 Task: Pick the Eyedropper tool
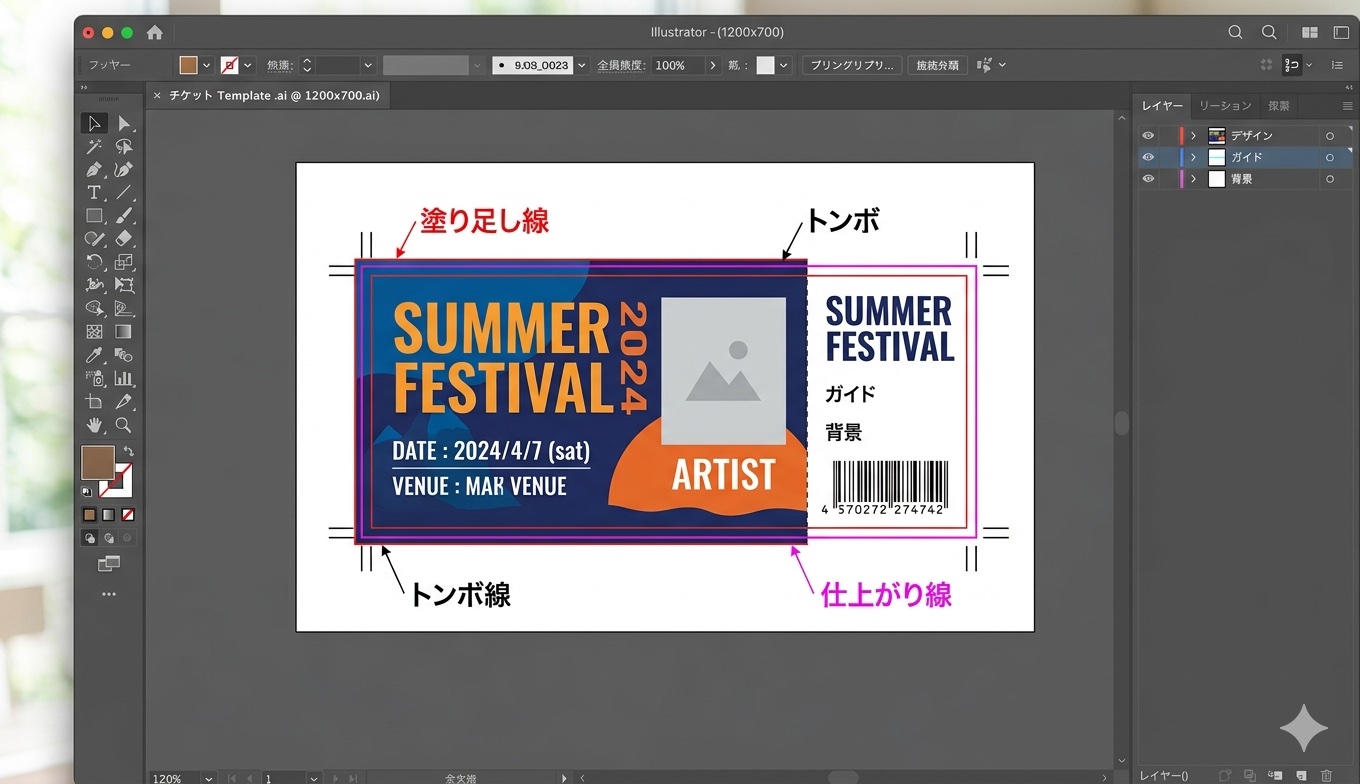click(93, 355)
